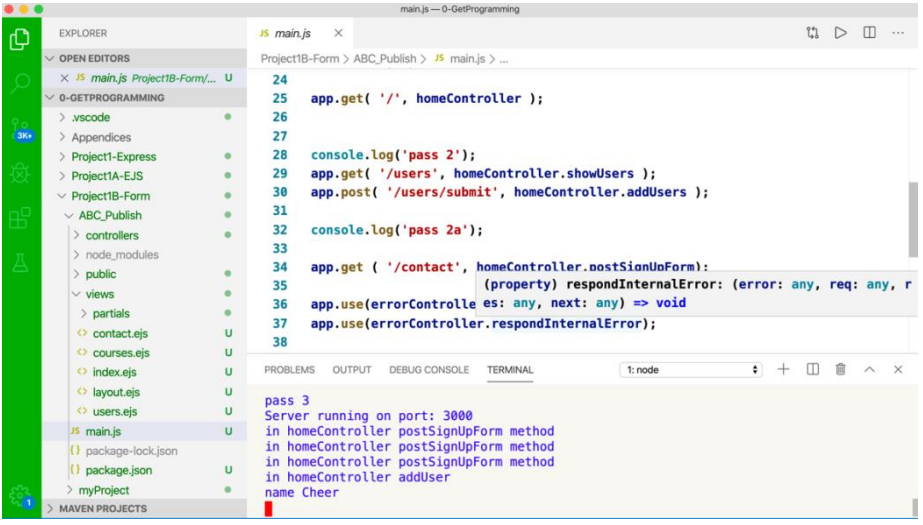This screenshot has height=525, width=923.
Task: Open the Test flask icon
Action: (x=19, y=262)
